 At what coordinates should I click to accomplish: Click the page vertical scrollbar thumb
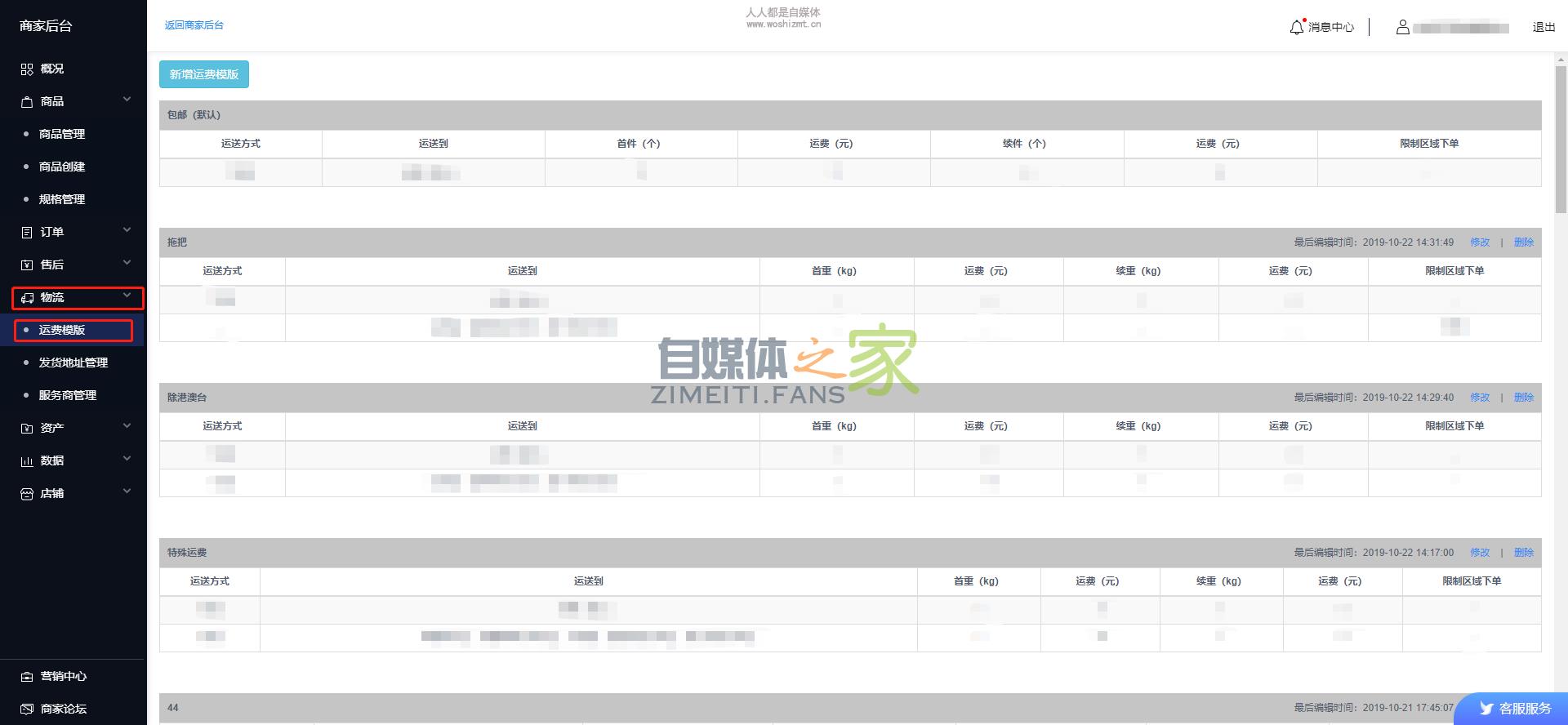click(1561, 139)
